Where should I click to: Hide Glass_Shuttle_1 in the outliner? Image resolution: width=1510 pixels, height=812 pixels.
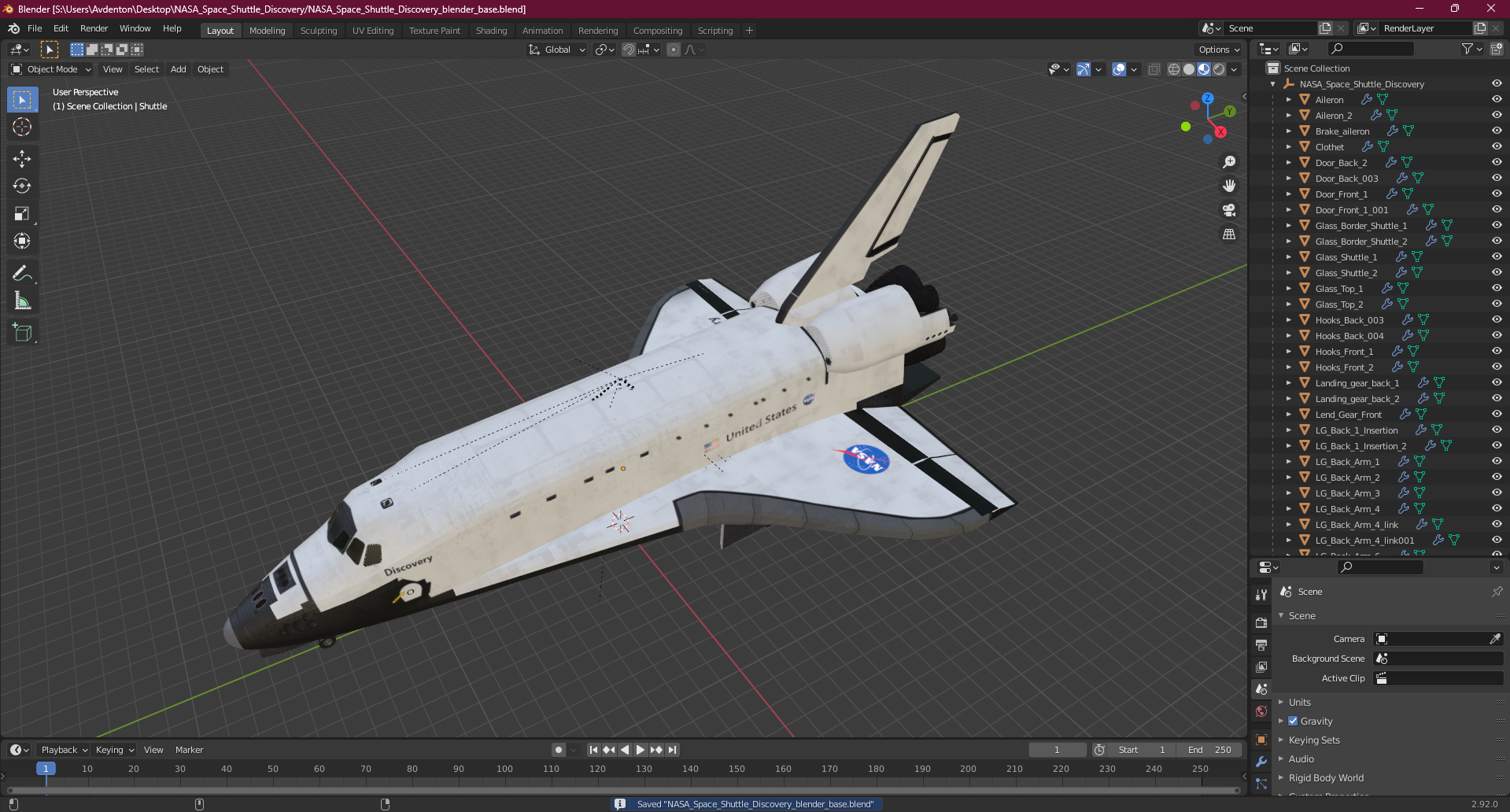click(x=1497, y=257)
